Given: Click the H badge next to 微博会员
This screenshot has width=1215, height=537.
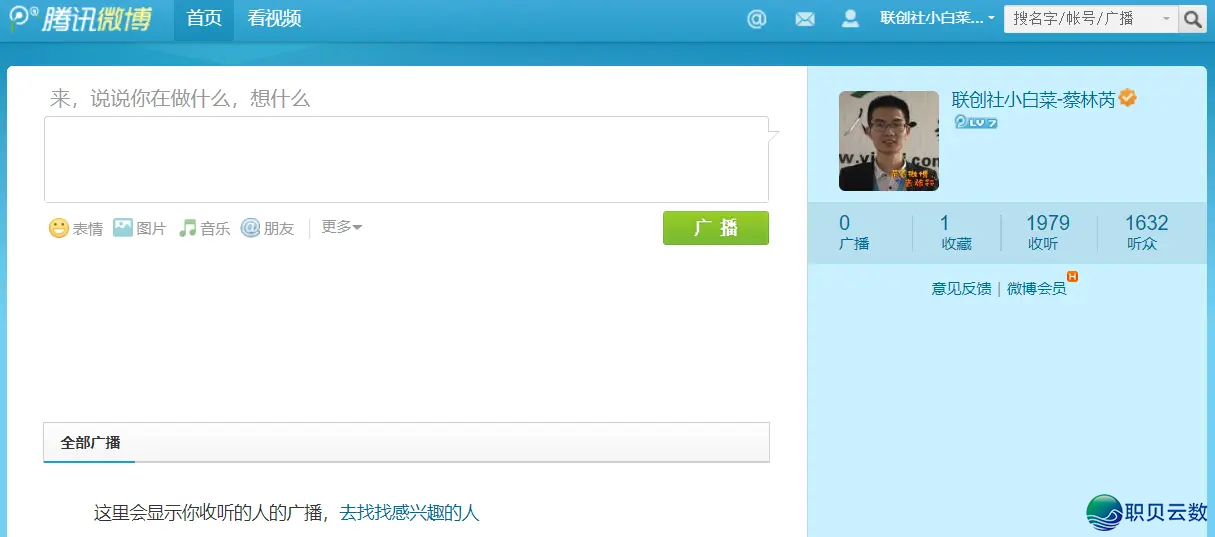Looking at the screenshot, I should (x=1072, y=276).
